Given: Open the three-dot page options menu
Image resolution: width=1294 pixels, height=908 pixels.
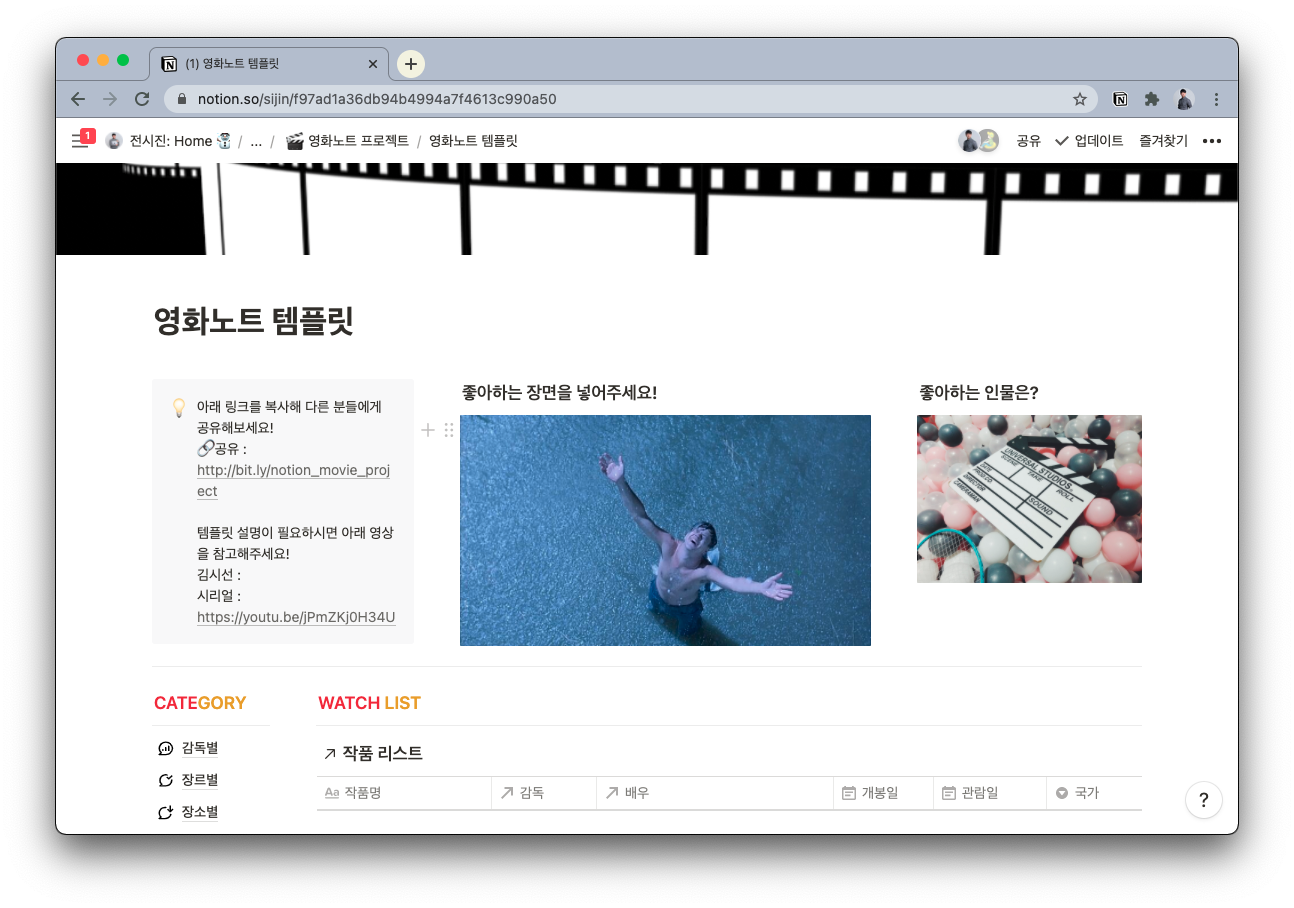Looking at the screenshot, I should pyautogui.click(x=1212, y=141).
